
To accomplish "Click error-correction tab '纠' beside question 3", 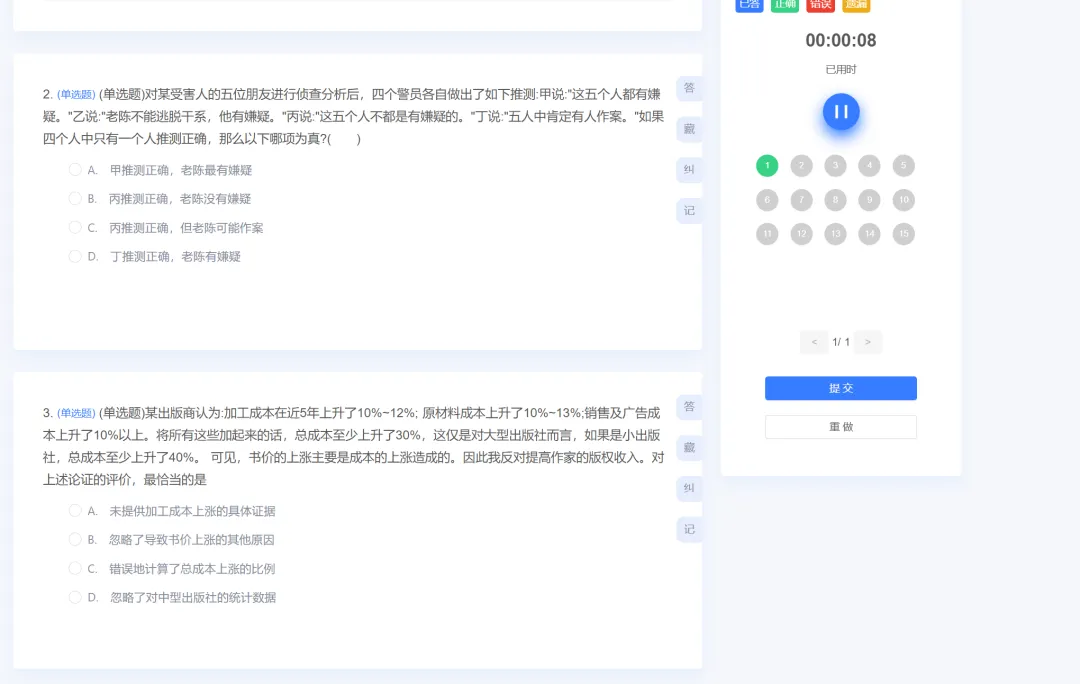I will 689,488.
